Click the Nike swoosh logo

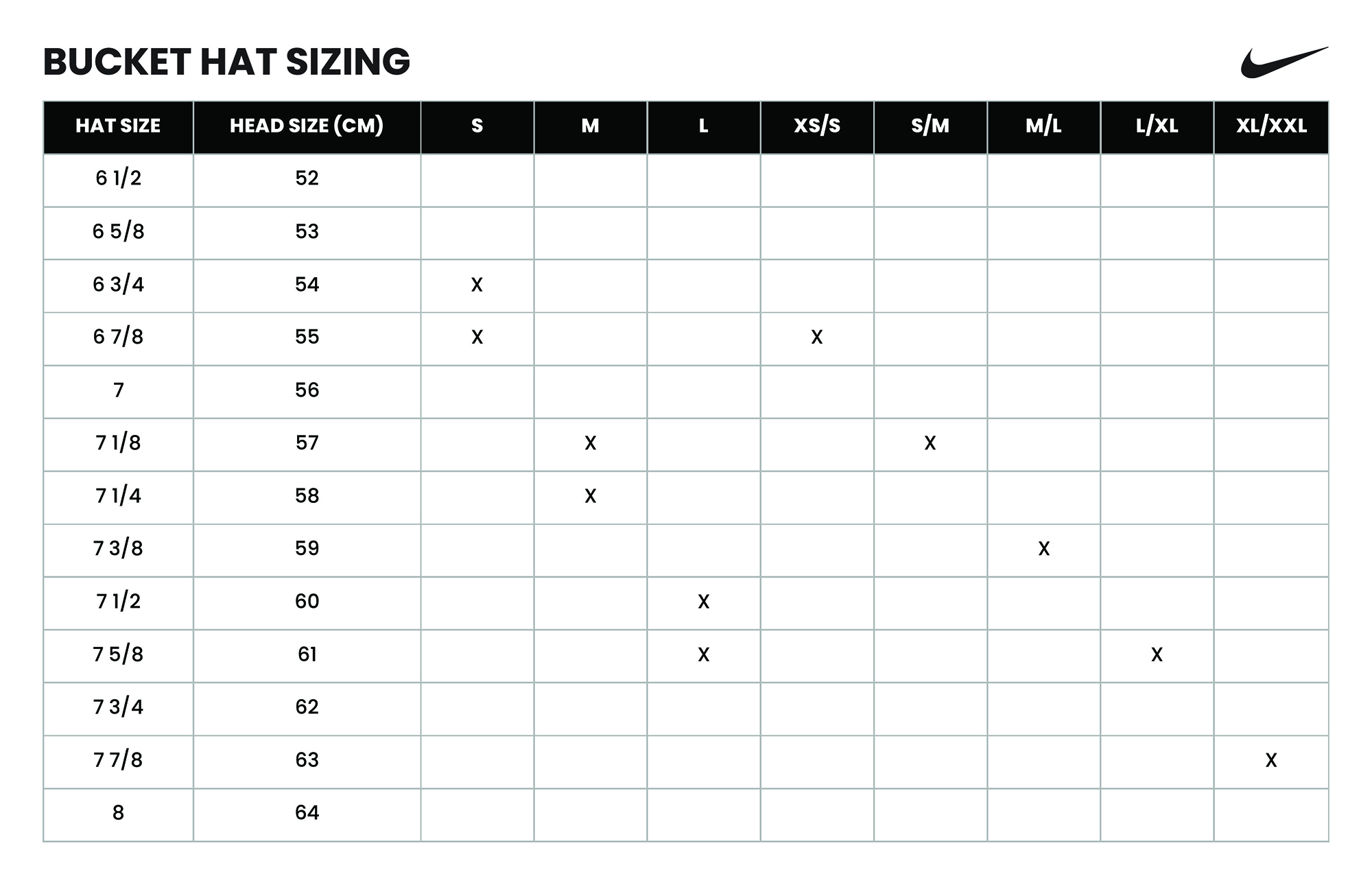click(1283, 62)
